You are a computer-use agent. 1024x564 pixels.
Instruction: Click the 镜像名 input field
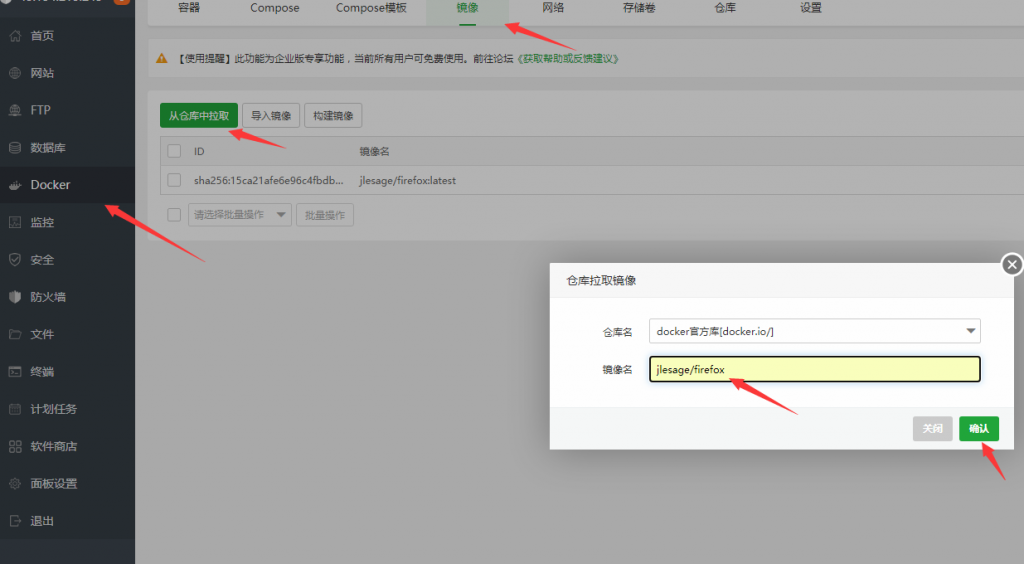coord(814,370)
